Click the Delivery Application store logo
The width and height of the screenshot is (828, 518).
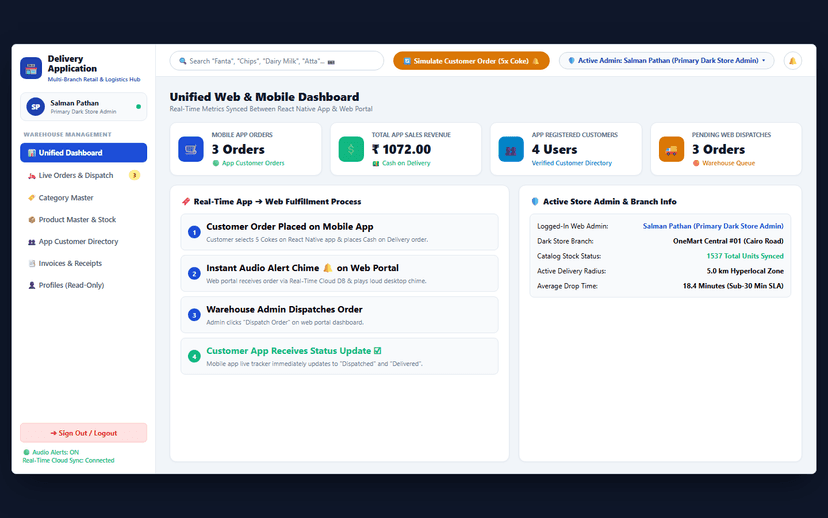31,68
